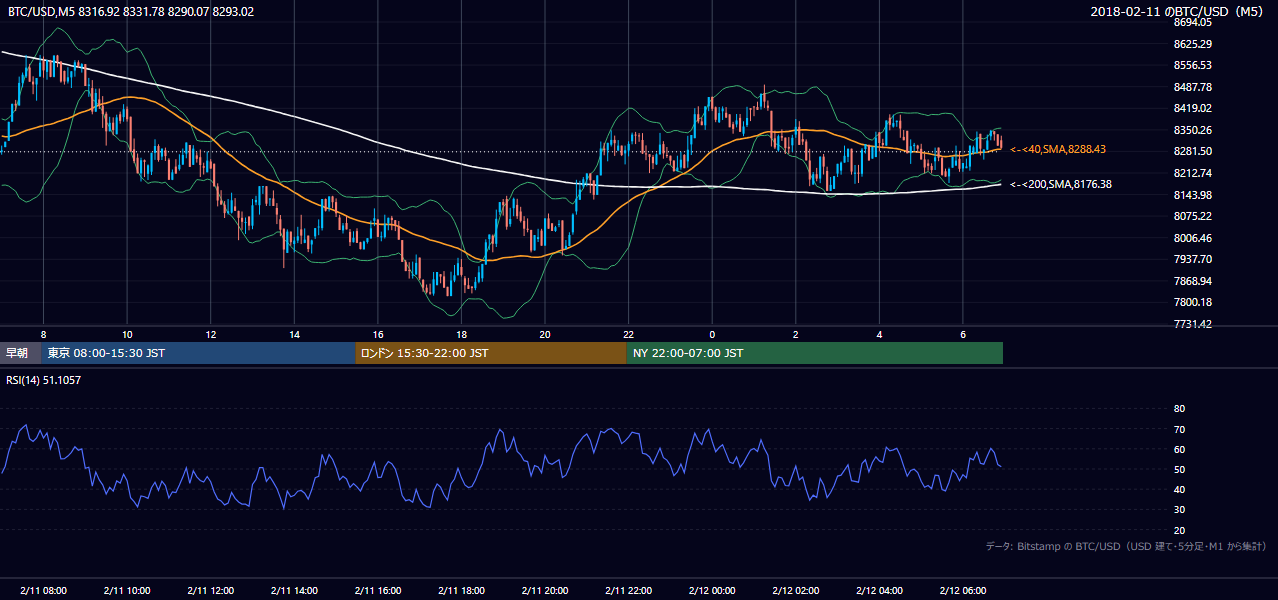Click RSI axis level 50

coord(1179,469)
